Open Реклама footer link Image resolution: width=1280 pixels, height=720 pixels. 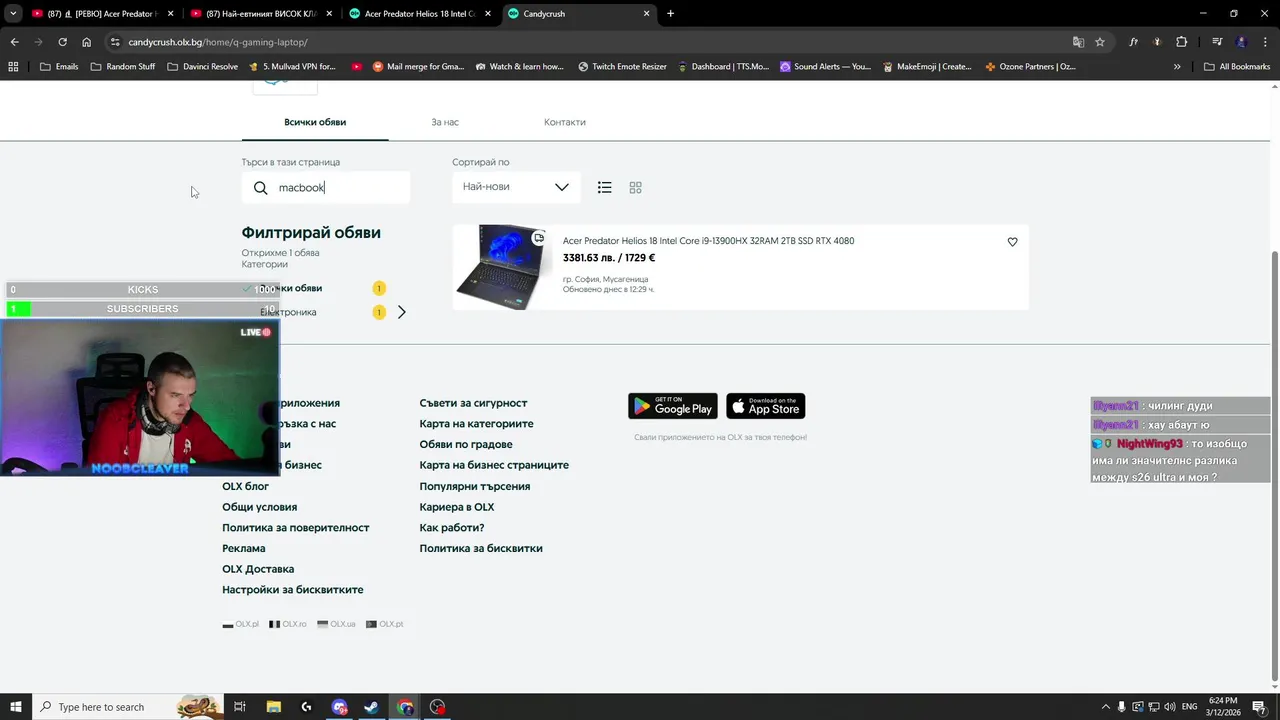tap(243, 548)
